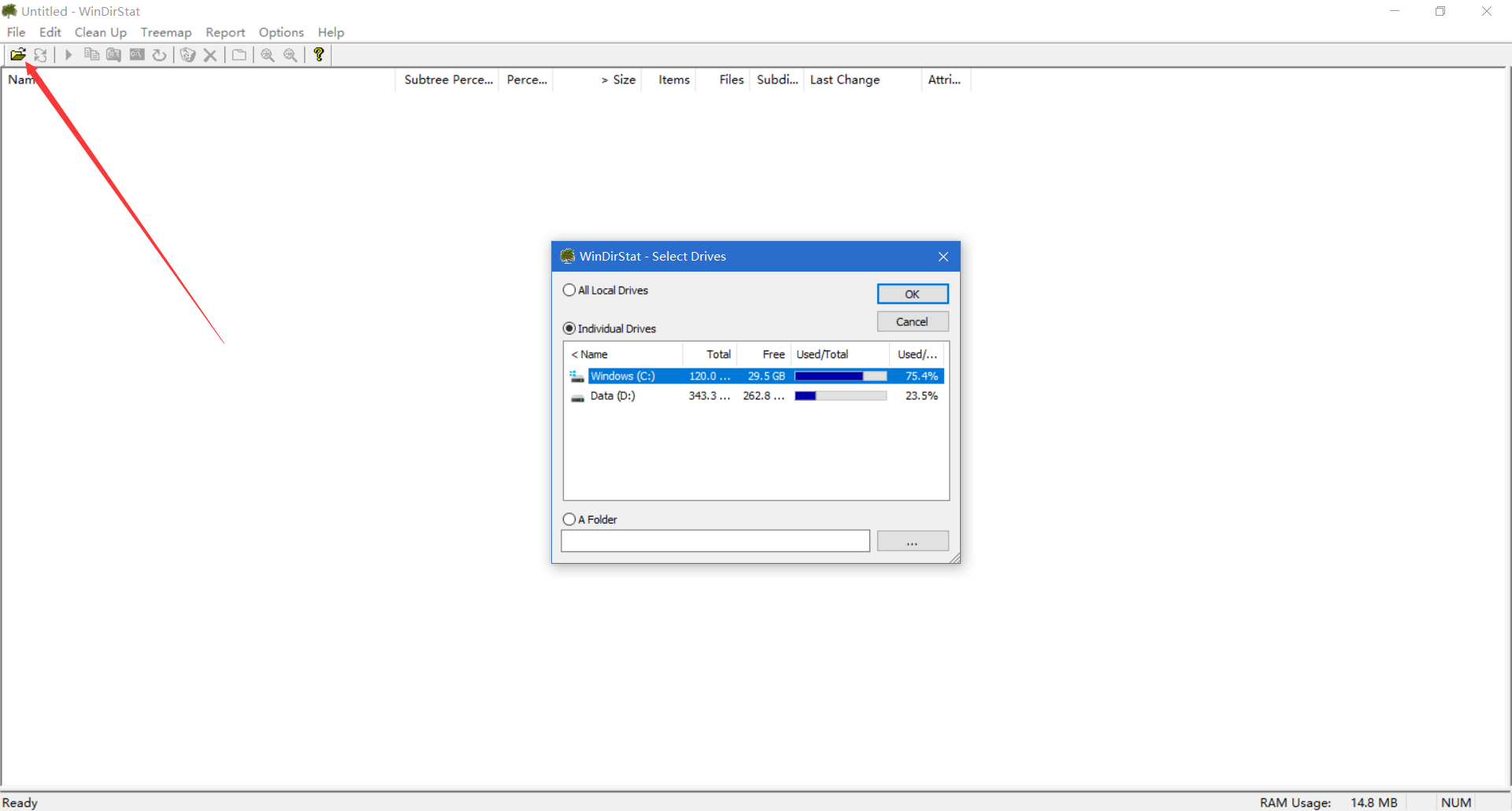Viewport: 1512px width, 811px height.
Task: Click the Refresh All toolbar icon
Action: (x=40, y=54)
